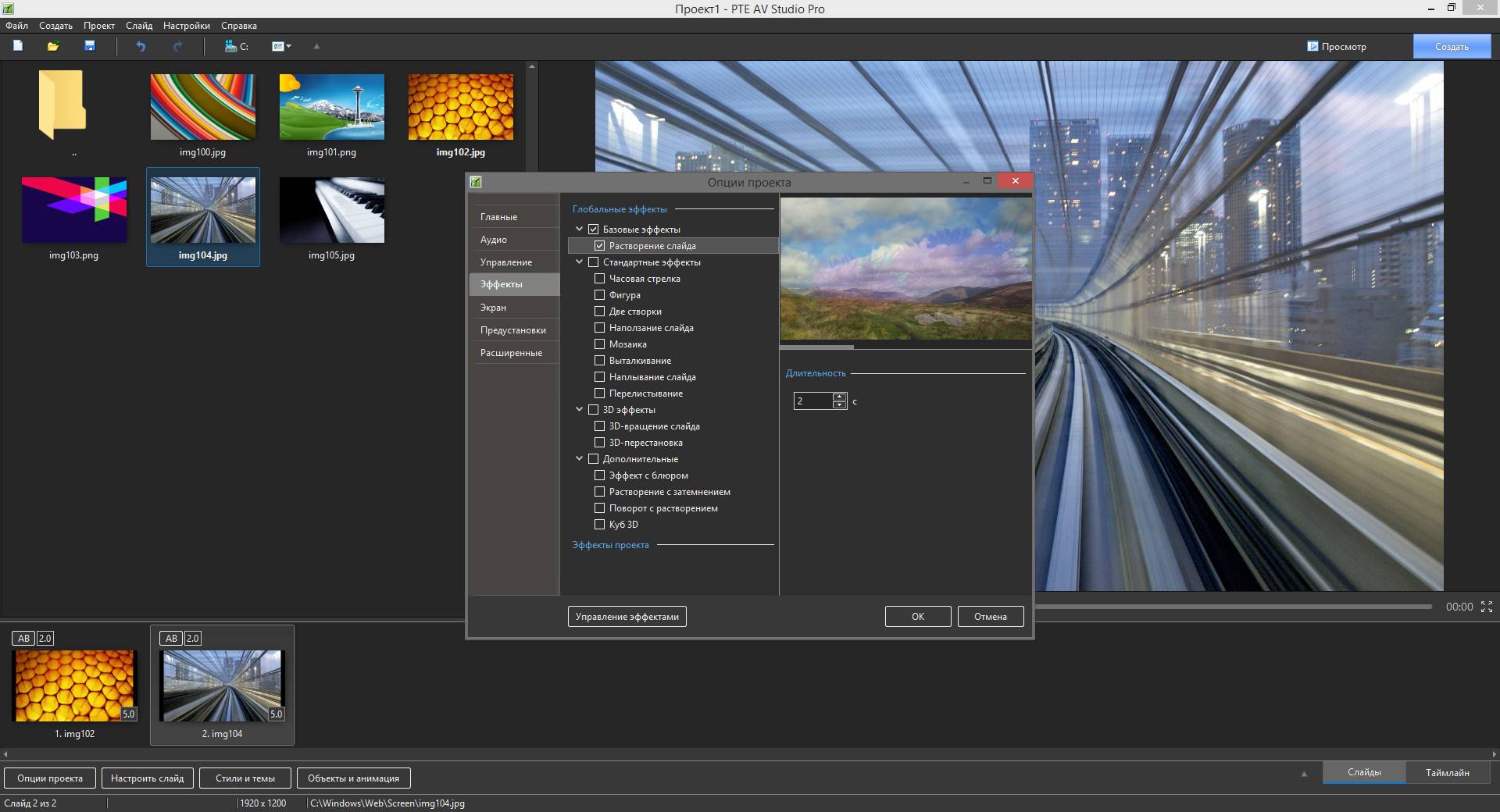
Task: Enable the Мозаика effect checkbox
Action: pyautogui.click(x=599, y=344)
